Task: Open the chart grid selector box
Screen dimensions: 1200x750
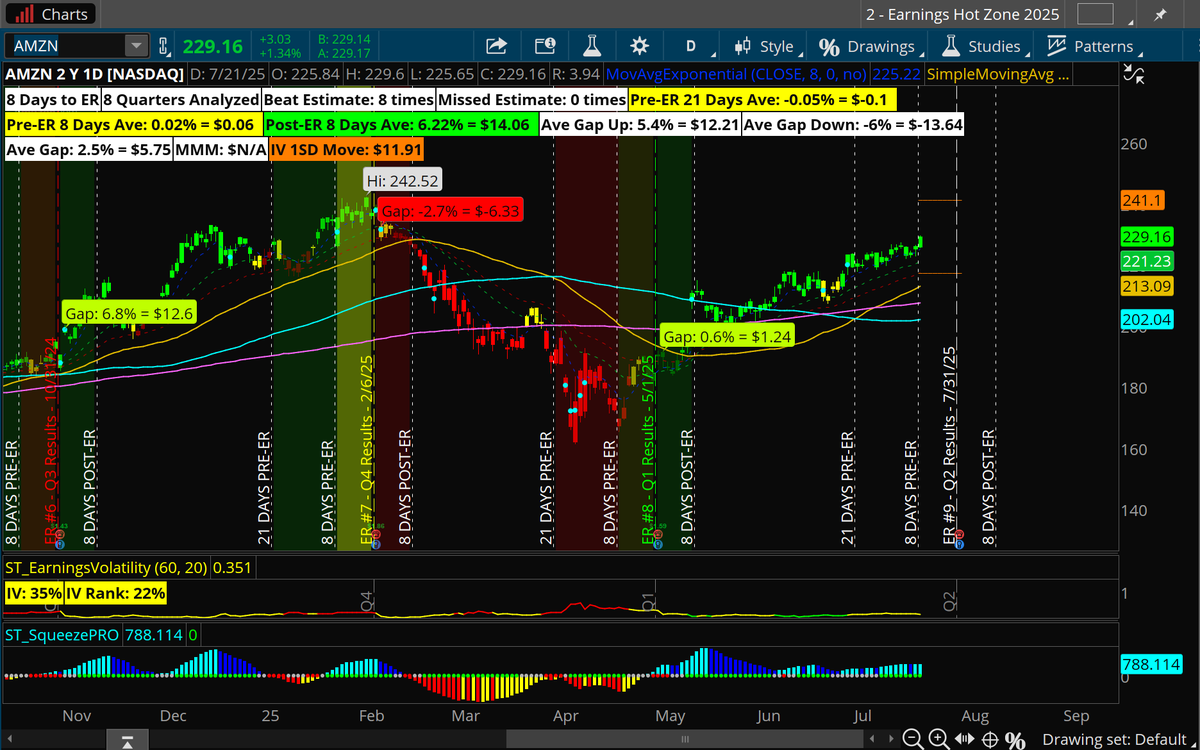Action: [x=1095, y=15]
